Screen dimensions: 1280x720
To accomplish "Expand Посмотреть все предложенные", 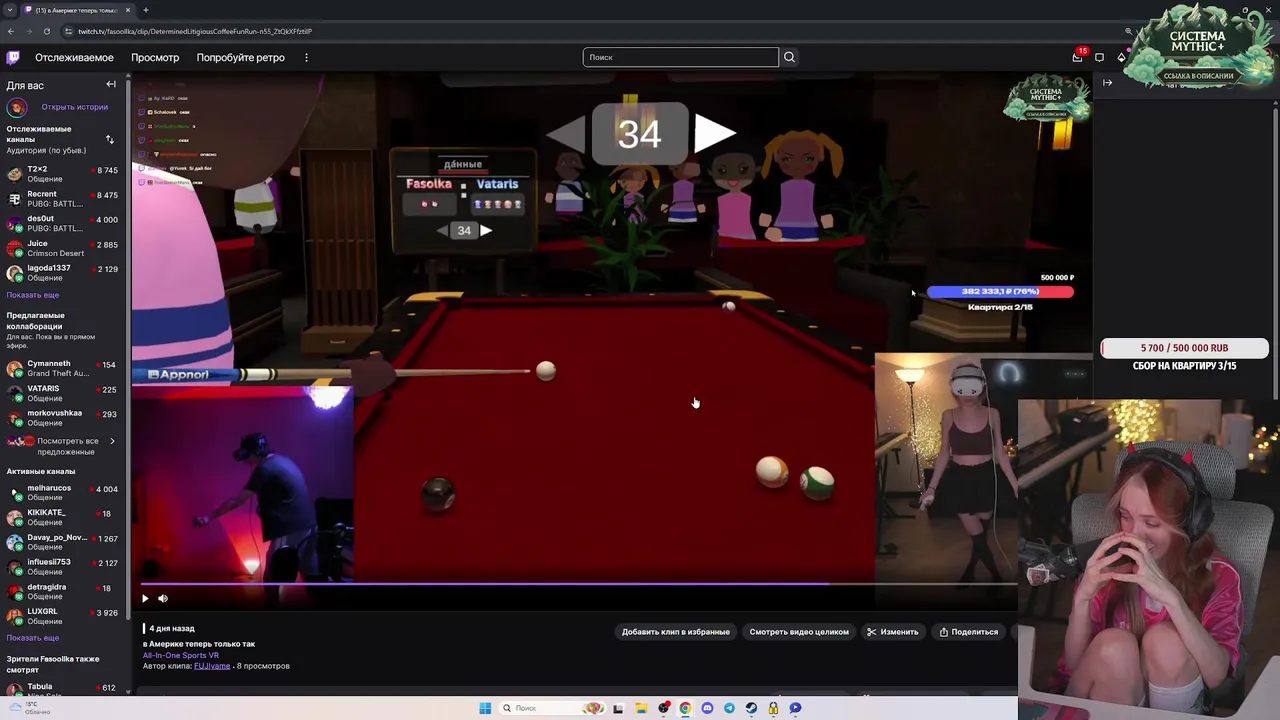I will click(x=64, y=446).
